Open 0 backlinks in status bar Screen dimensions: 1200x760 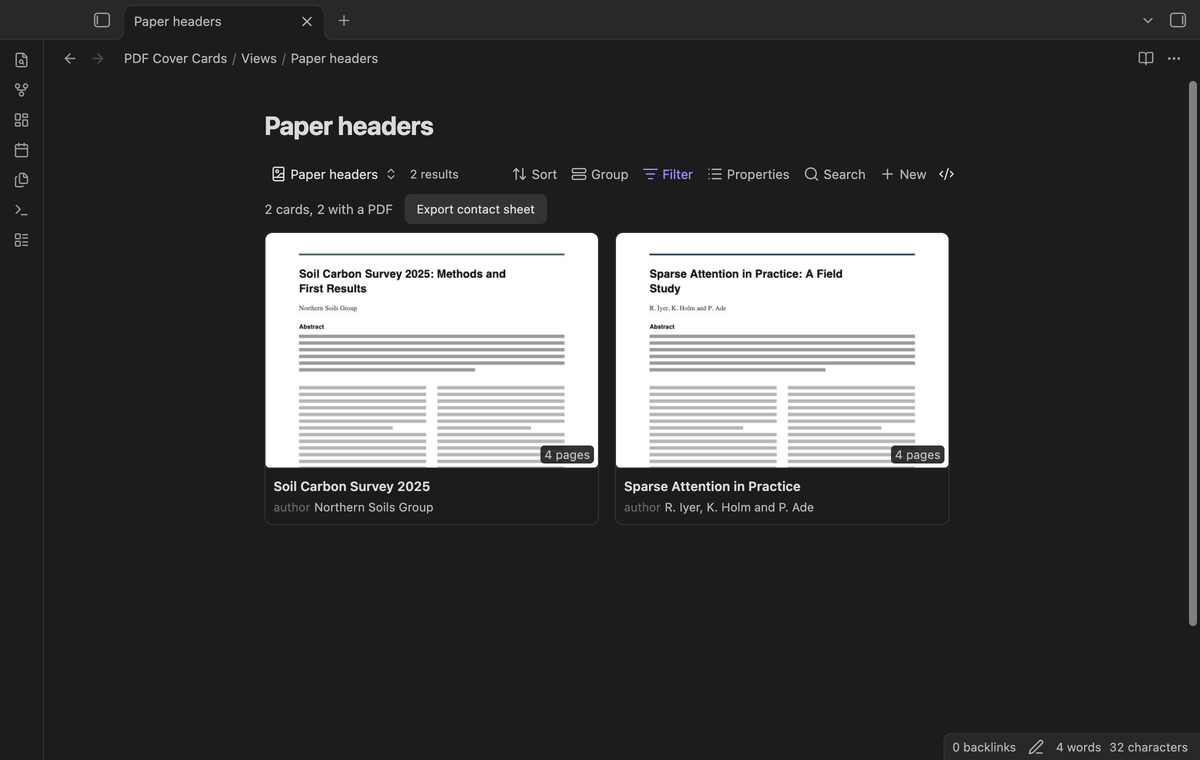[x=984, y=747]
